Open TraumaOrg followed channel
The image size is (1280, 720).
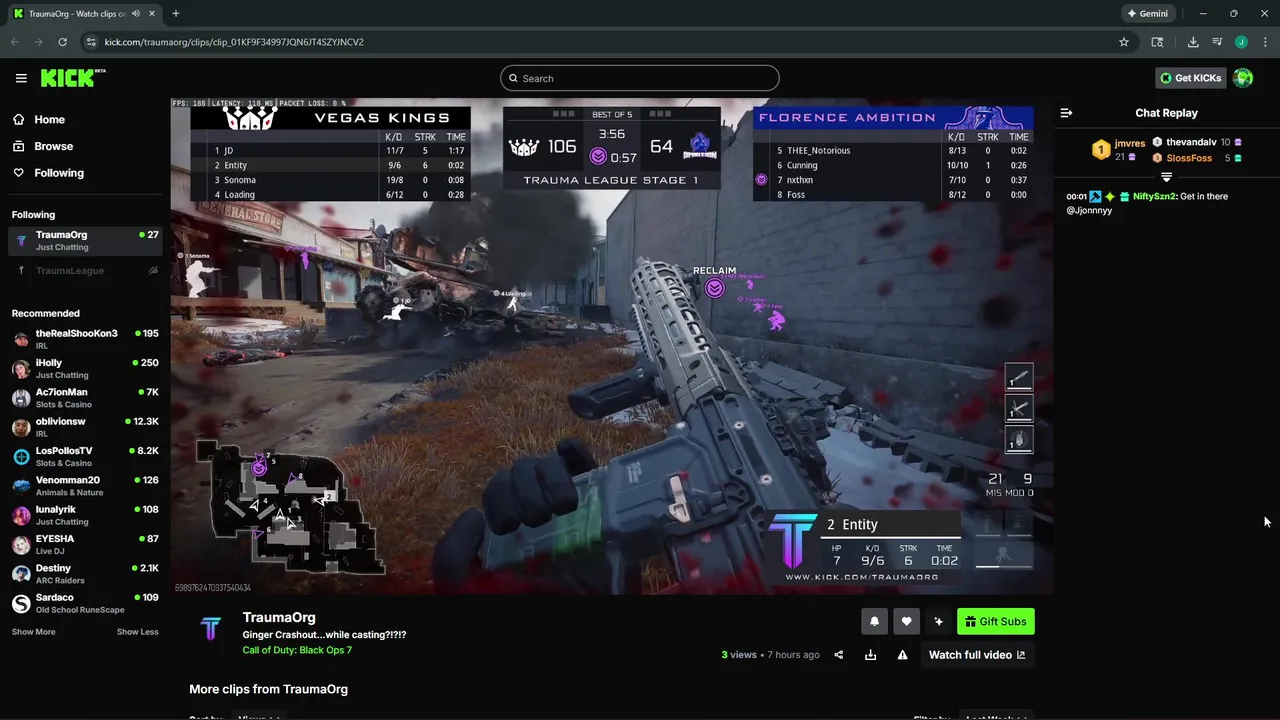pyautogui.click(x=85, y=240)
